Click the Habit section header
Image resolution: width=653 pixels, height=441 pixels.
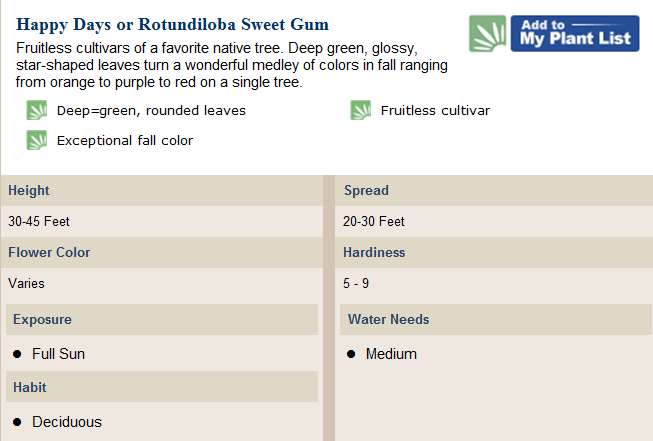click(162, 387)
